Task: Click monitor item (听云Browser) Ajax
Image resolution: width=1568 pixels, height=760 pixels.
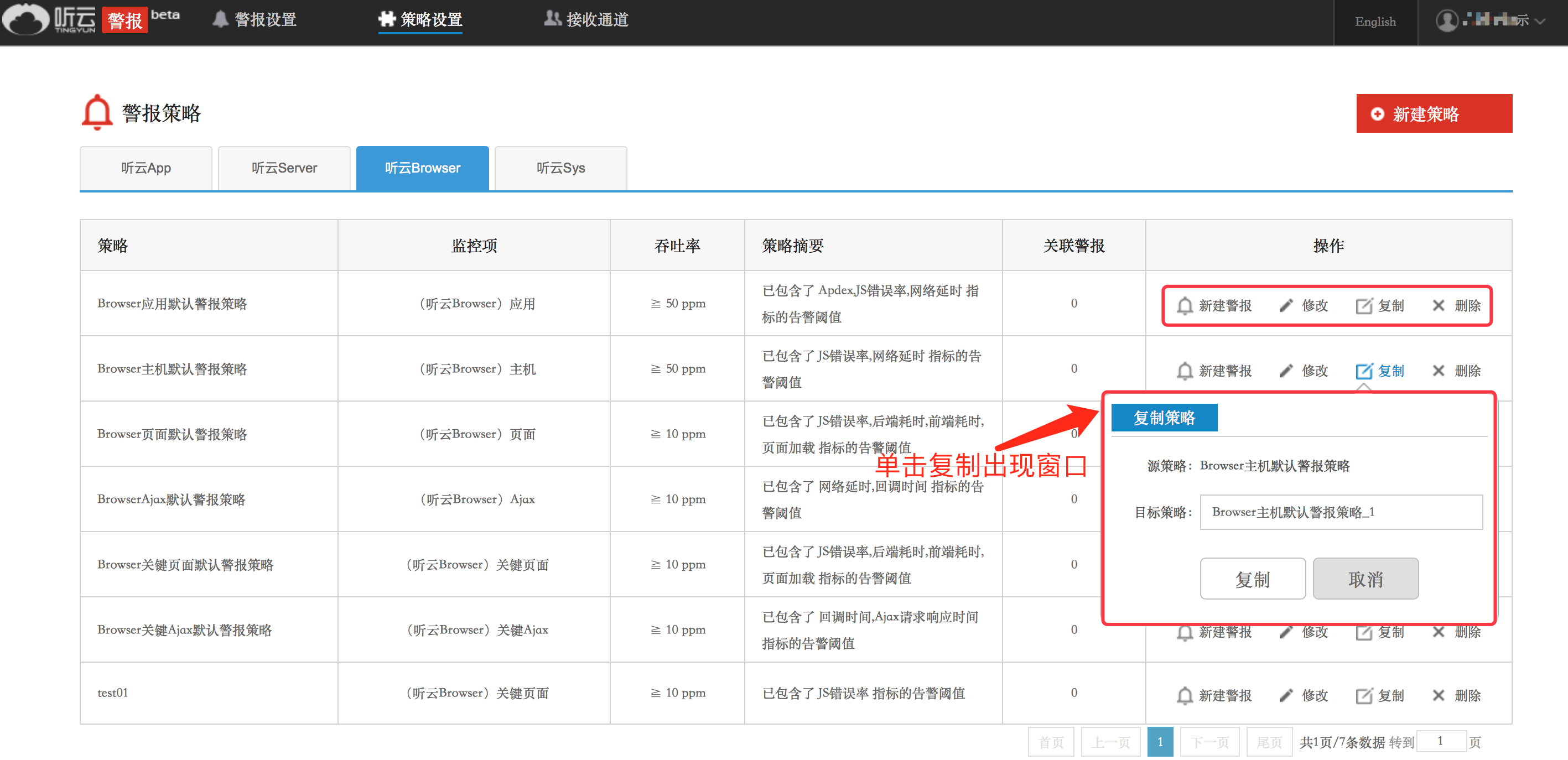Action: 477,499
